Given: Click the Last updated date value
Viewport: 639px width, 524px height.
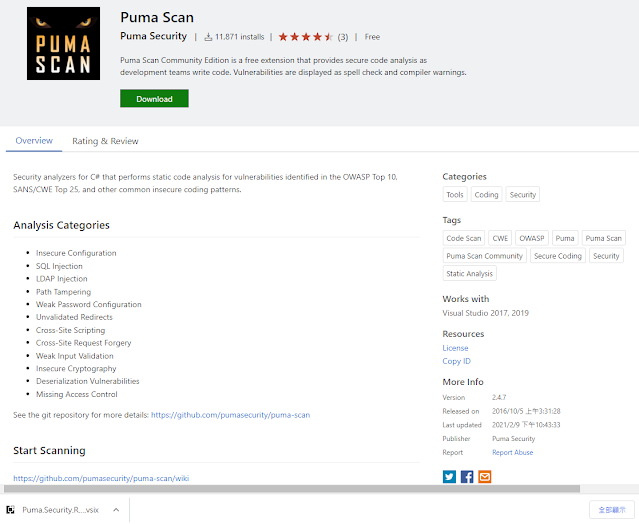Looking at the screenshot, I should [x=526, y=425].
